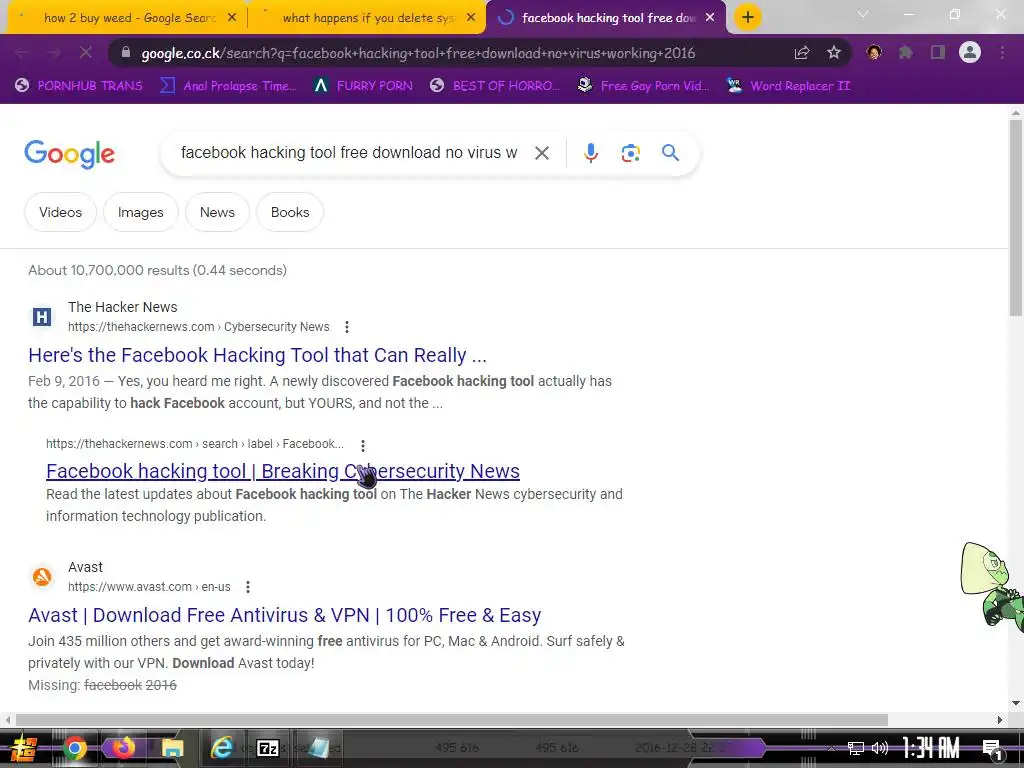
Task: Bookmark this page with the star icon
Action: click(834, 53)
